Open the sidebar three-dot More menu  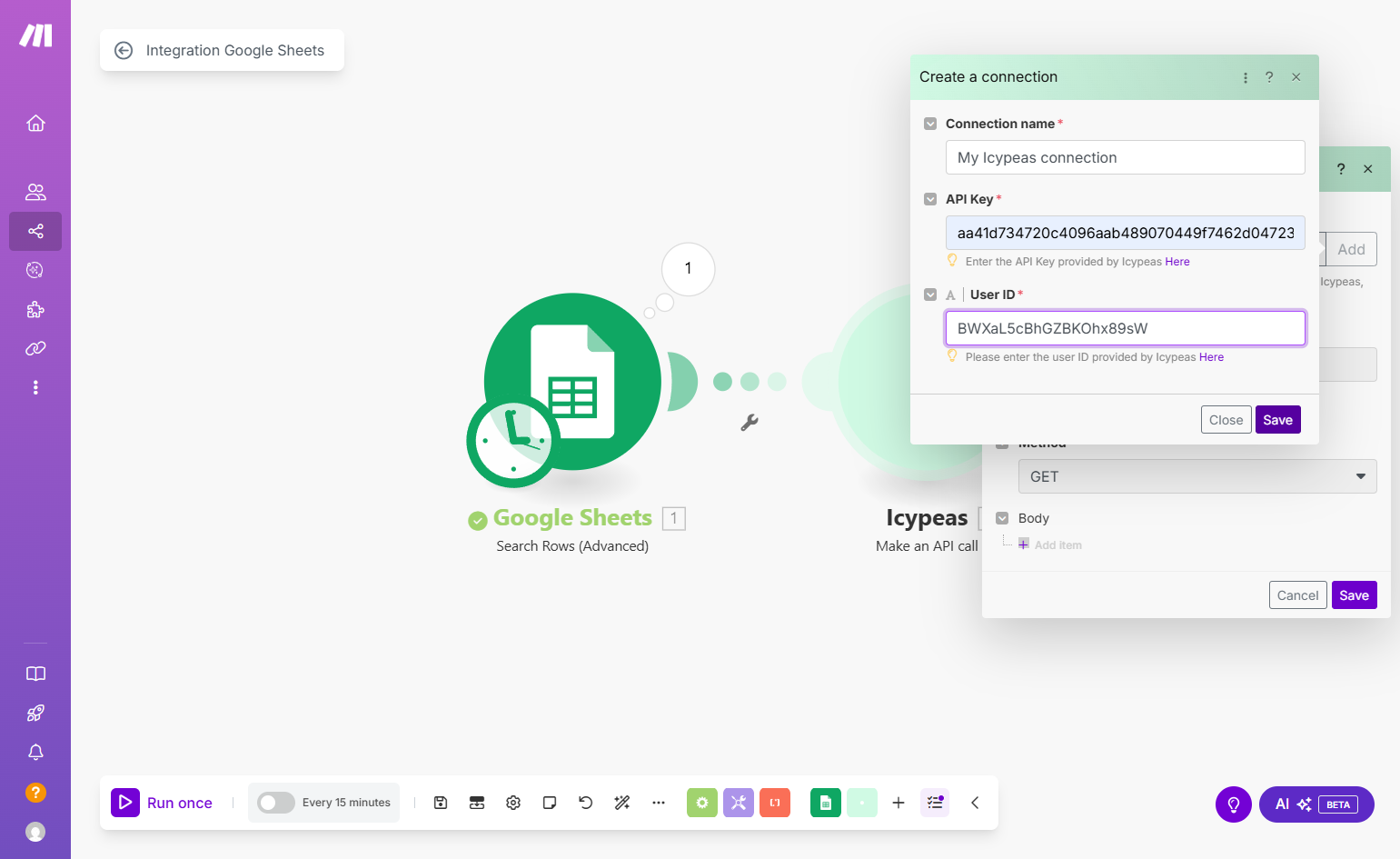coord(35,387)
